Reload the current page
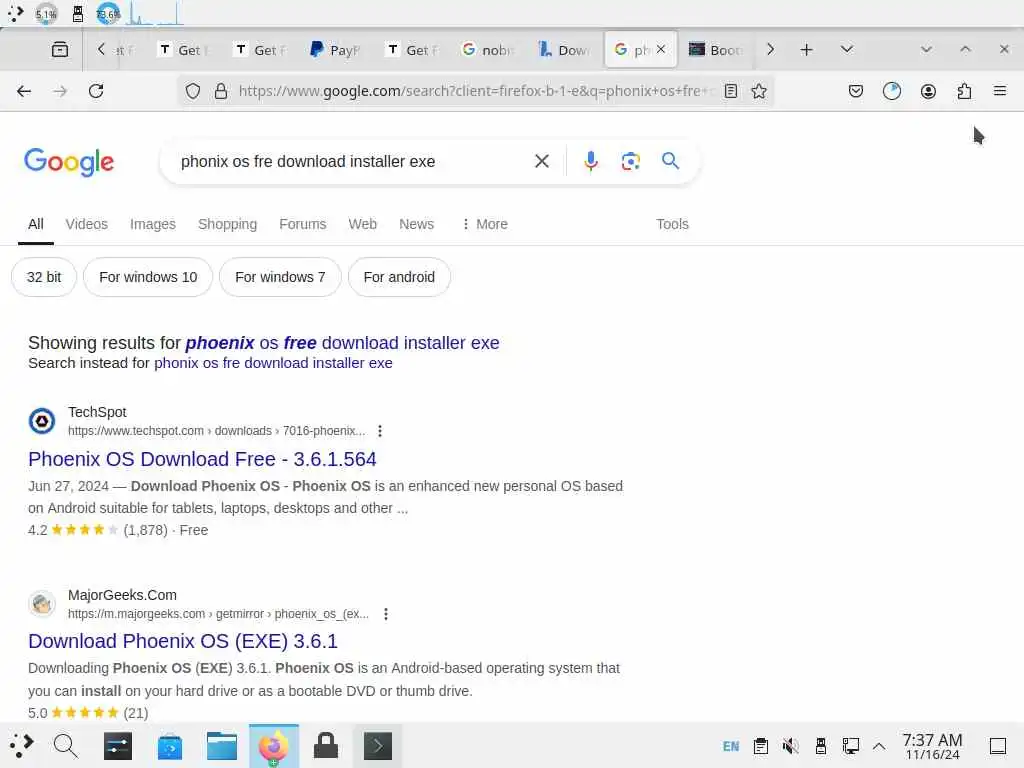Image resolution: width=1024 pixels, height=768 pixels. [x=96, y=91]
